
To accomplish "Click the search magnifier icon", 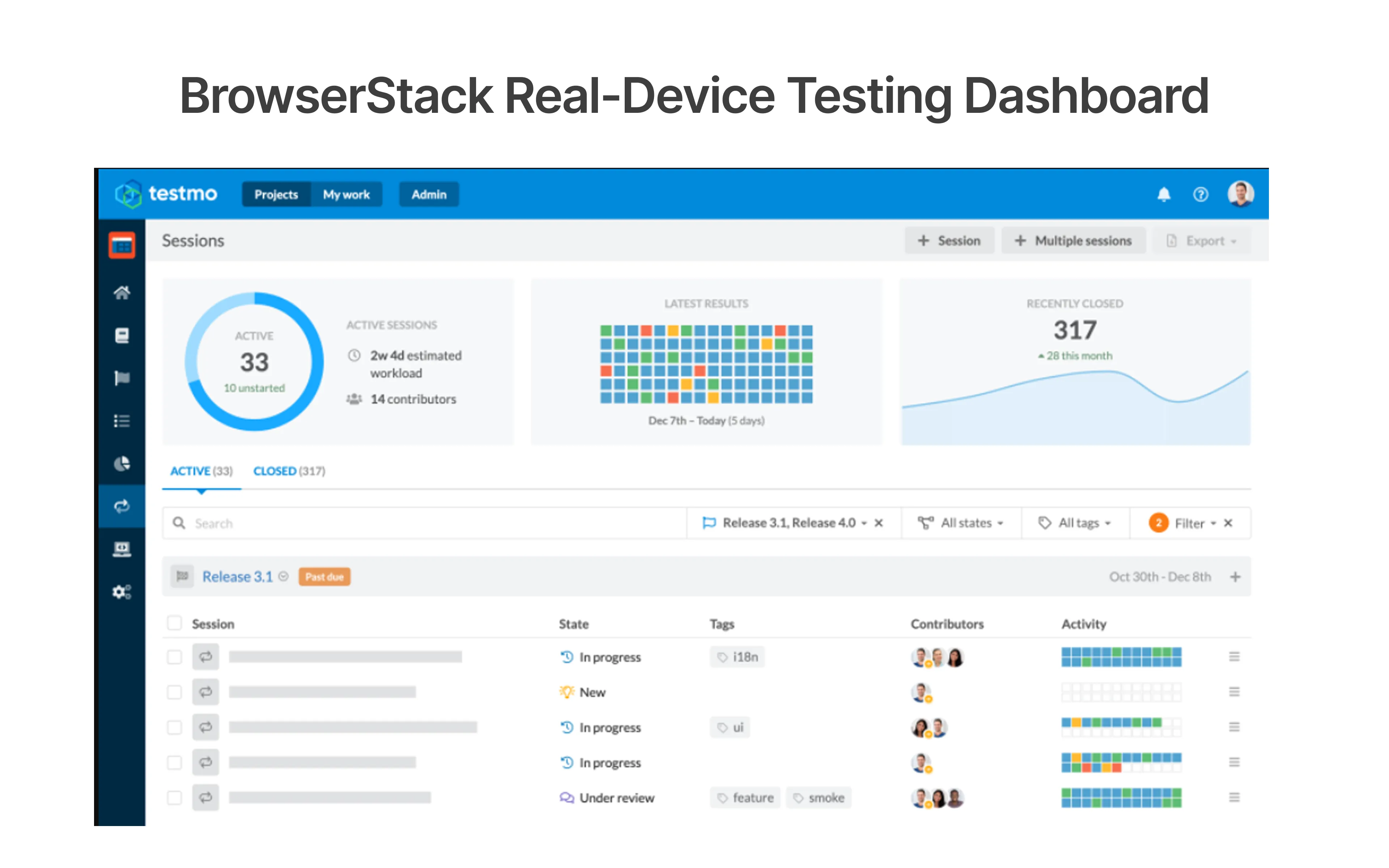I will pyautogui.click(x=179, y=523).
